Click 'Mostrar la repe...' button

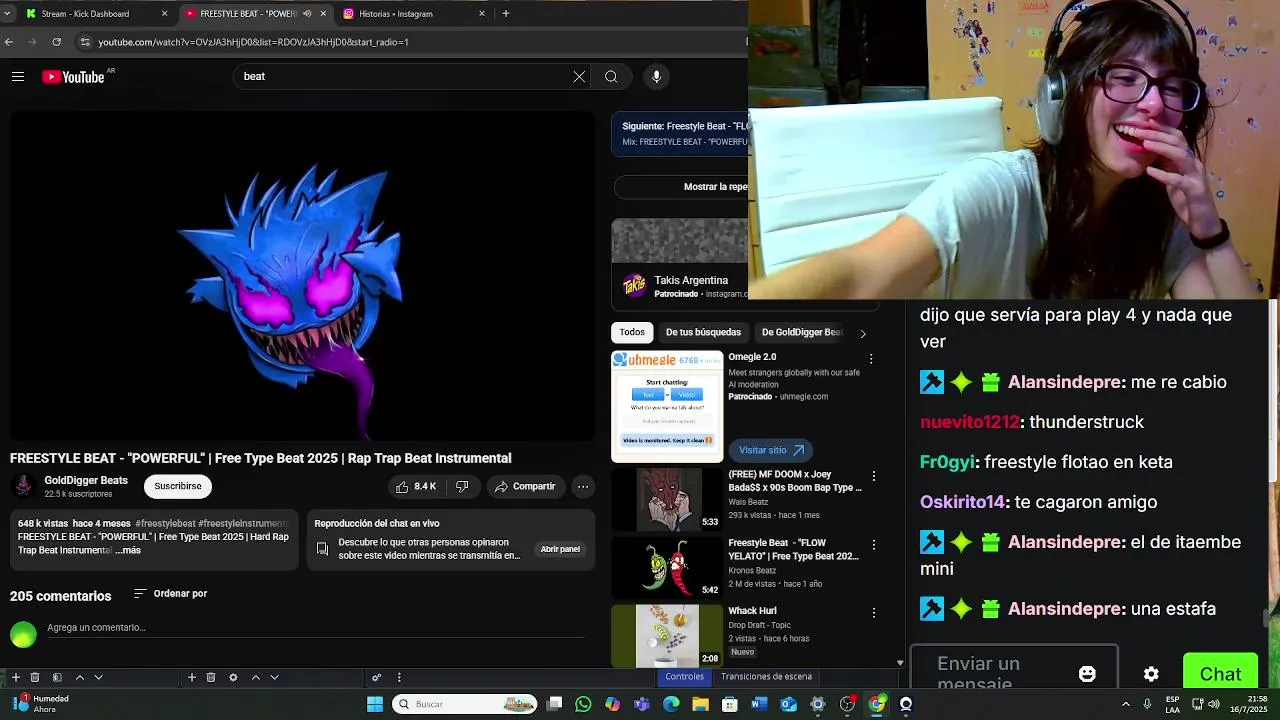point(681,187)
